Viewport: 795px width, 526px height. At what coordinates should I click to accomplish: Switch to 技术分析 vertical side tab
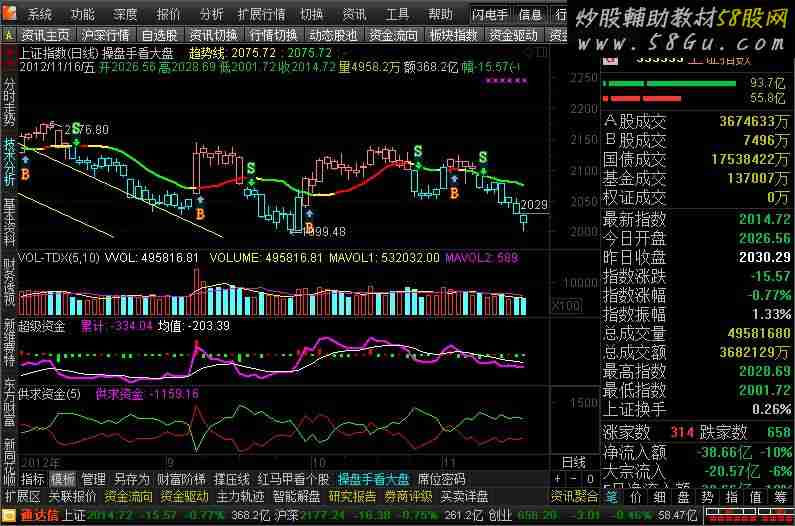click(9, 162)
